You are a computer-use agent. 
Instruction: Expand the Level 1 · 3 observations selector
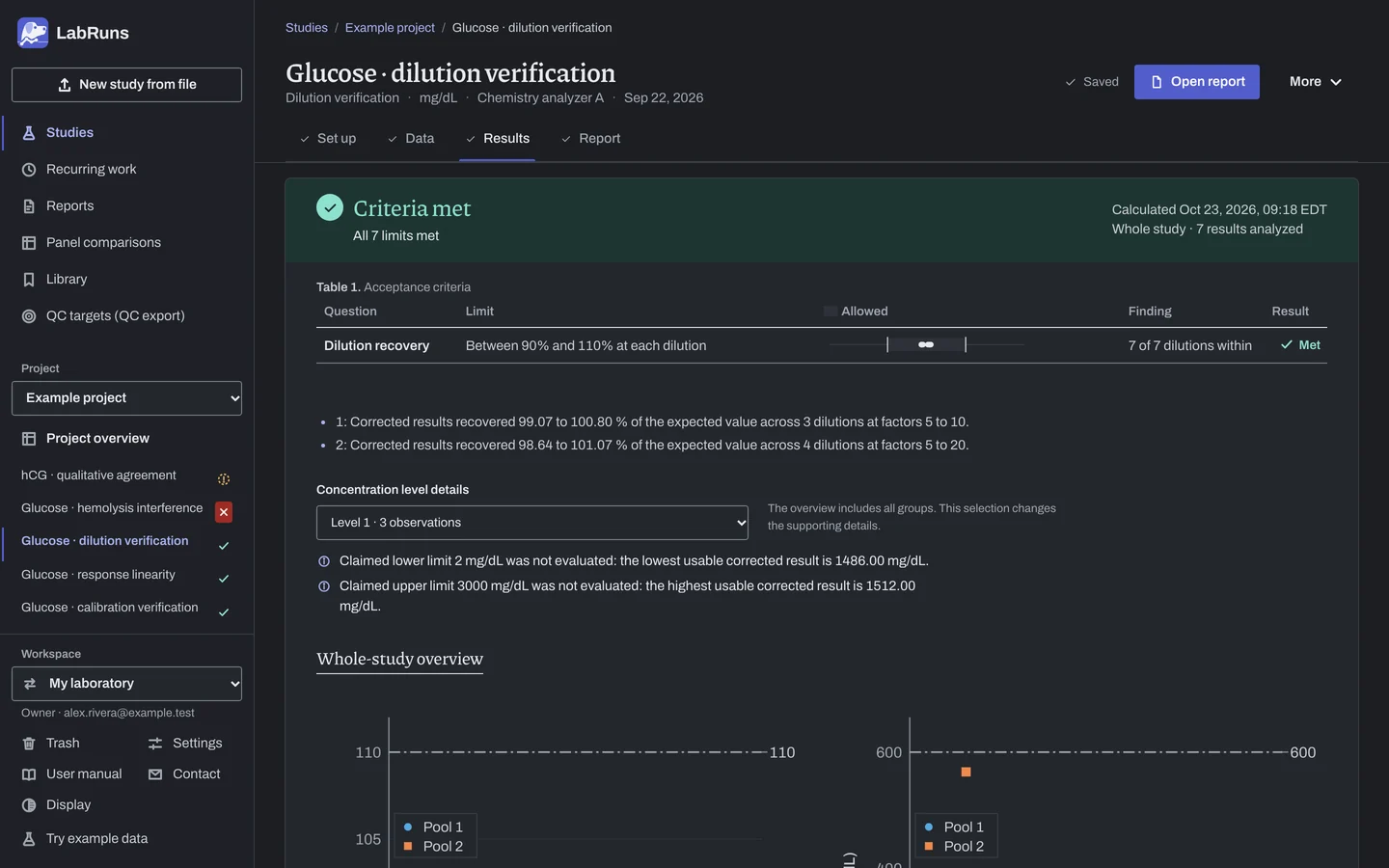[532, 523]
